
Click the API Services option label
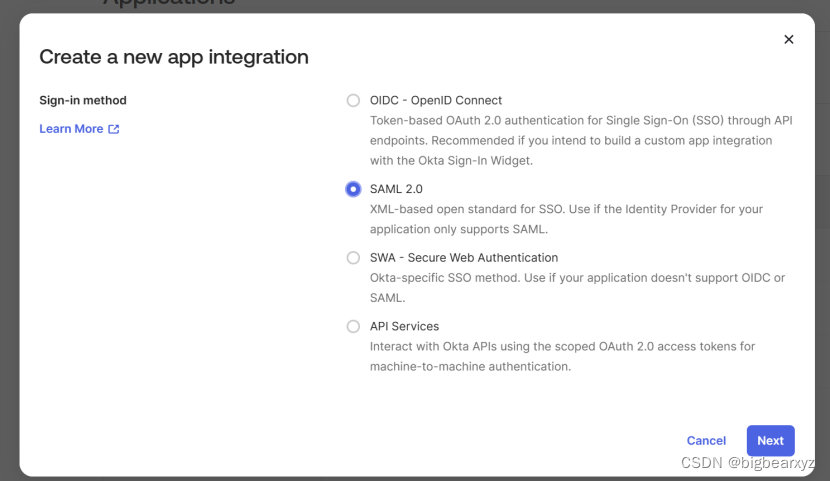coord(404,326)
